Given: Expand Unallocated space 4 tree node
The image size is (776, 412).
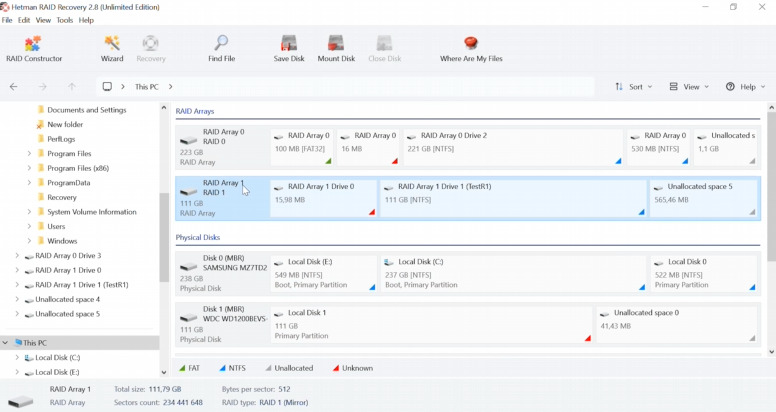Looking at the screenshot, I should tap(17, 299).
